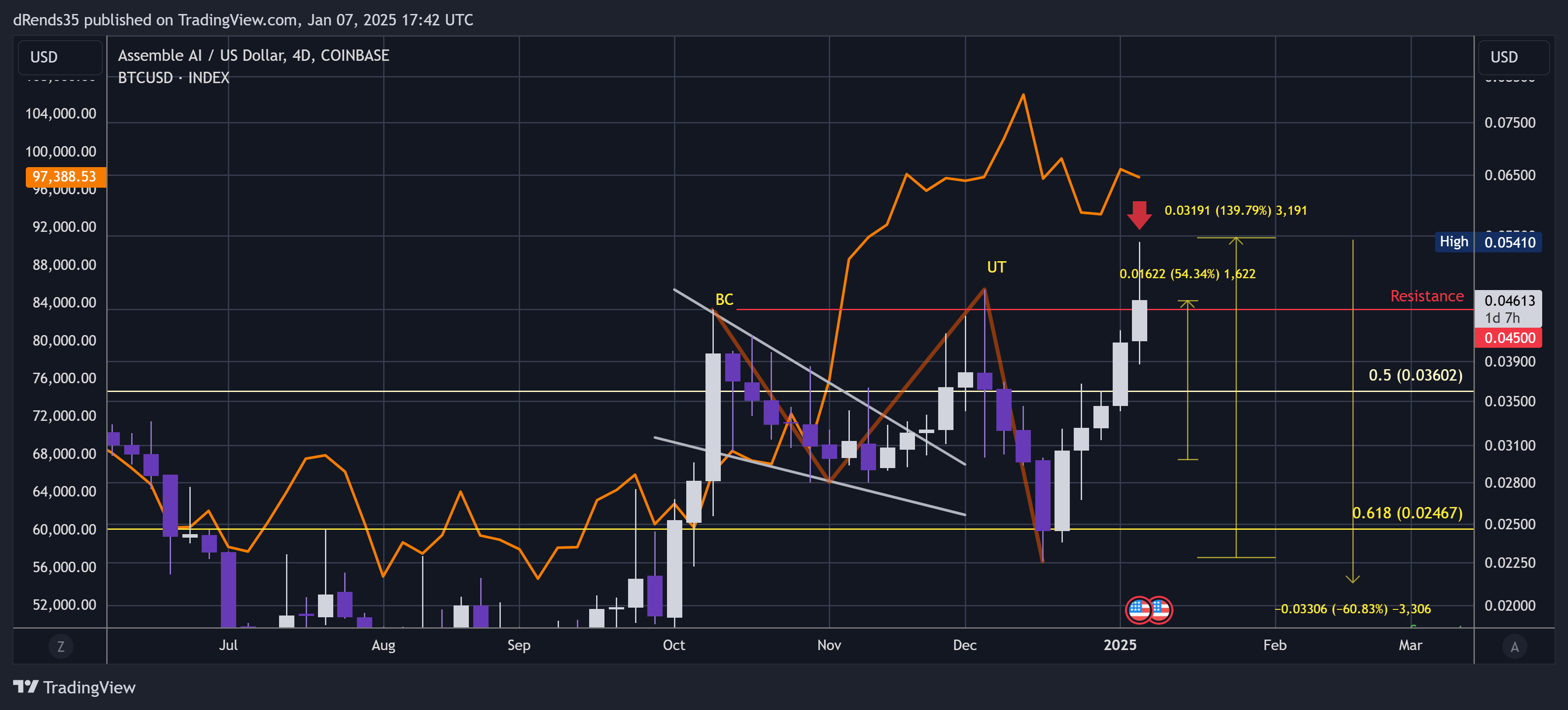
Task: Click the 0.01622 (54.34%) measurement label
Action: 1187,273
